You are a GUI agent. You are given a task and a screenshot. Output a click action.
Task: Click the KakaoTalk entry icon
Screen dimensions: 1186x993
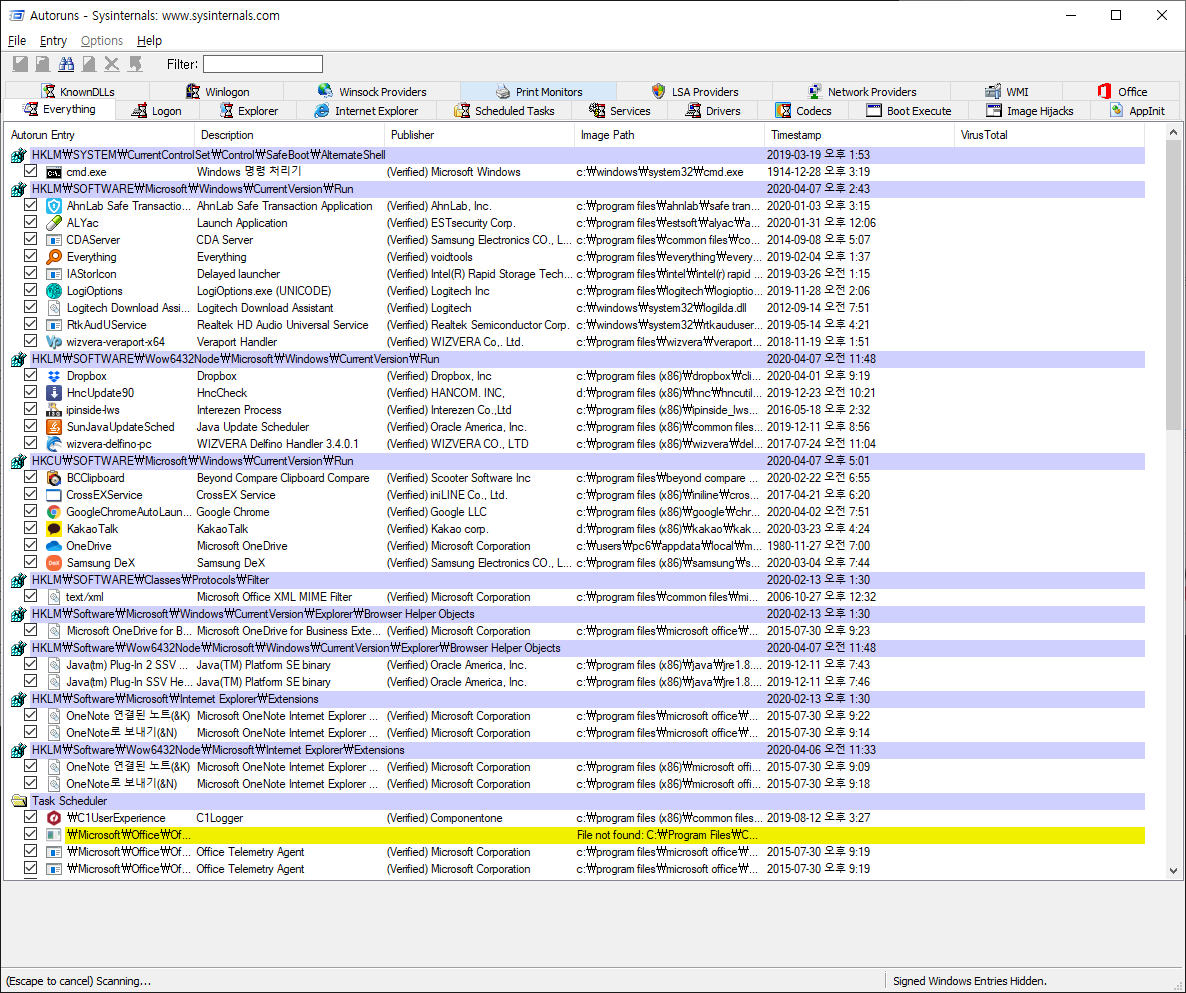[54, 529]
